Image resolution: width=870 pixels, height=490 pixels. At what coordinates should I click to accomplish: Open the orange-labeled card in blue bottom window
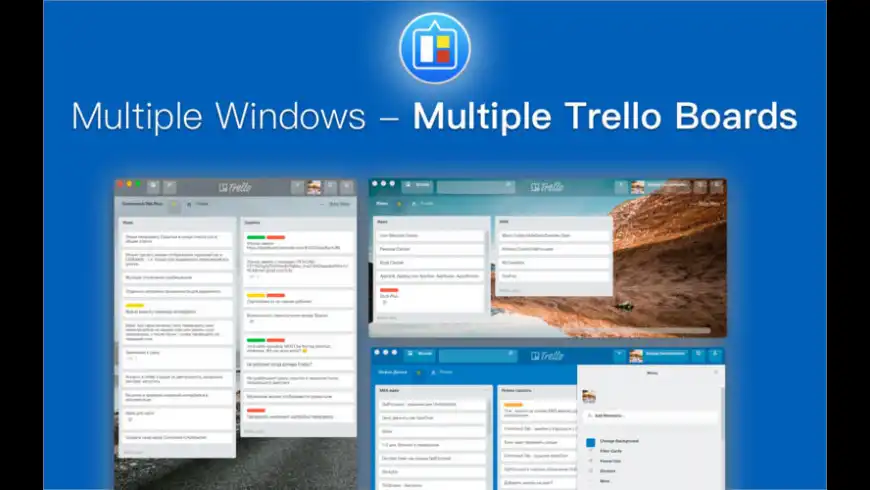540,411
